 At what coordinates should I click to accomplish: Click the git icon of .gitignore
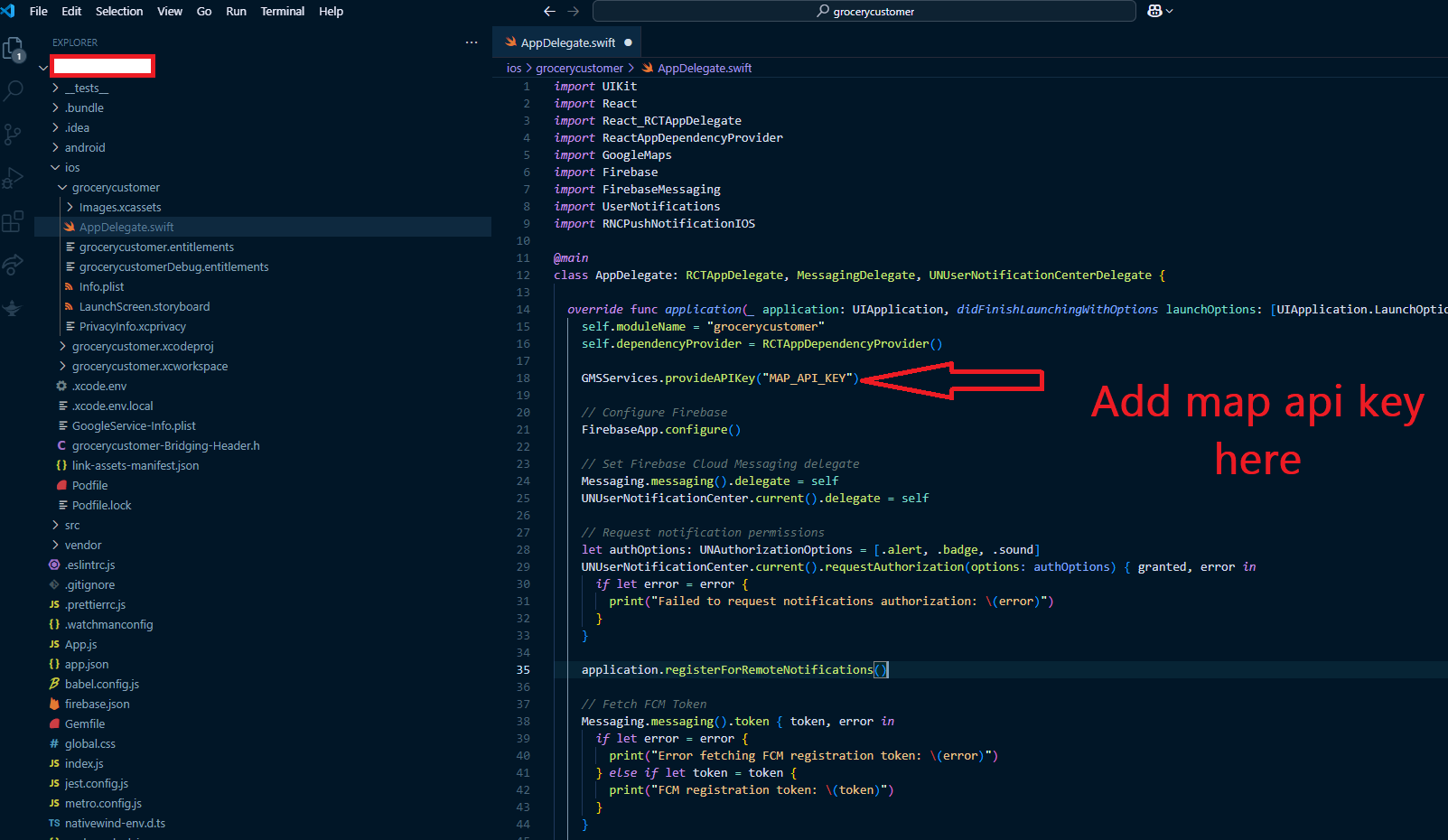54,584
